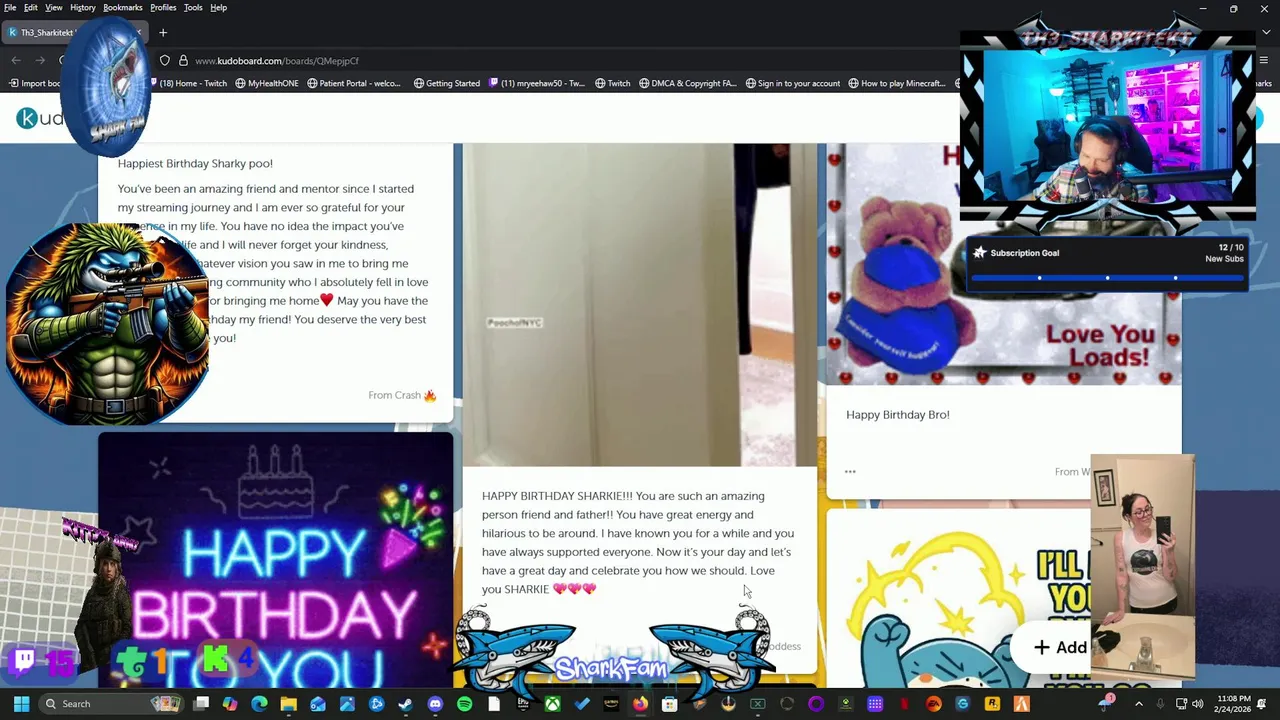Open Microsoft Store from the taskbar
The height and width of the screenshot is (720, 1280).
click(x=669, y=704)
